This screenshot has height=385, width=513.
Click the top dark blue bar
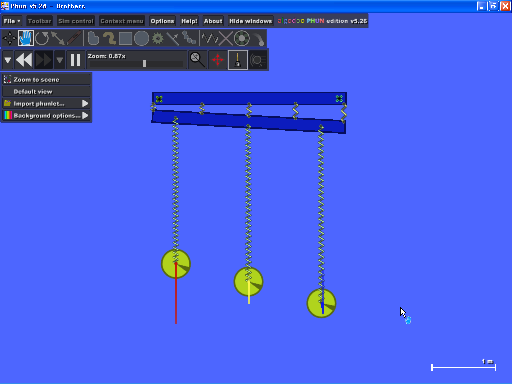(249, 98)
